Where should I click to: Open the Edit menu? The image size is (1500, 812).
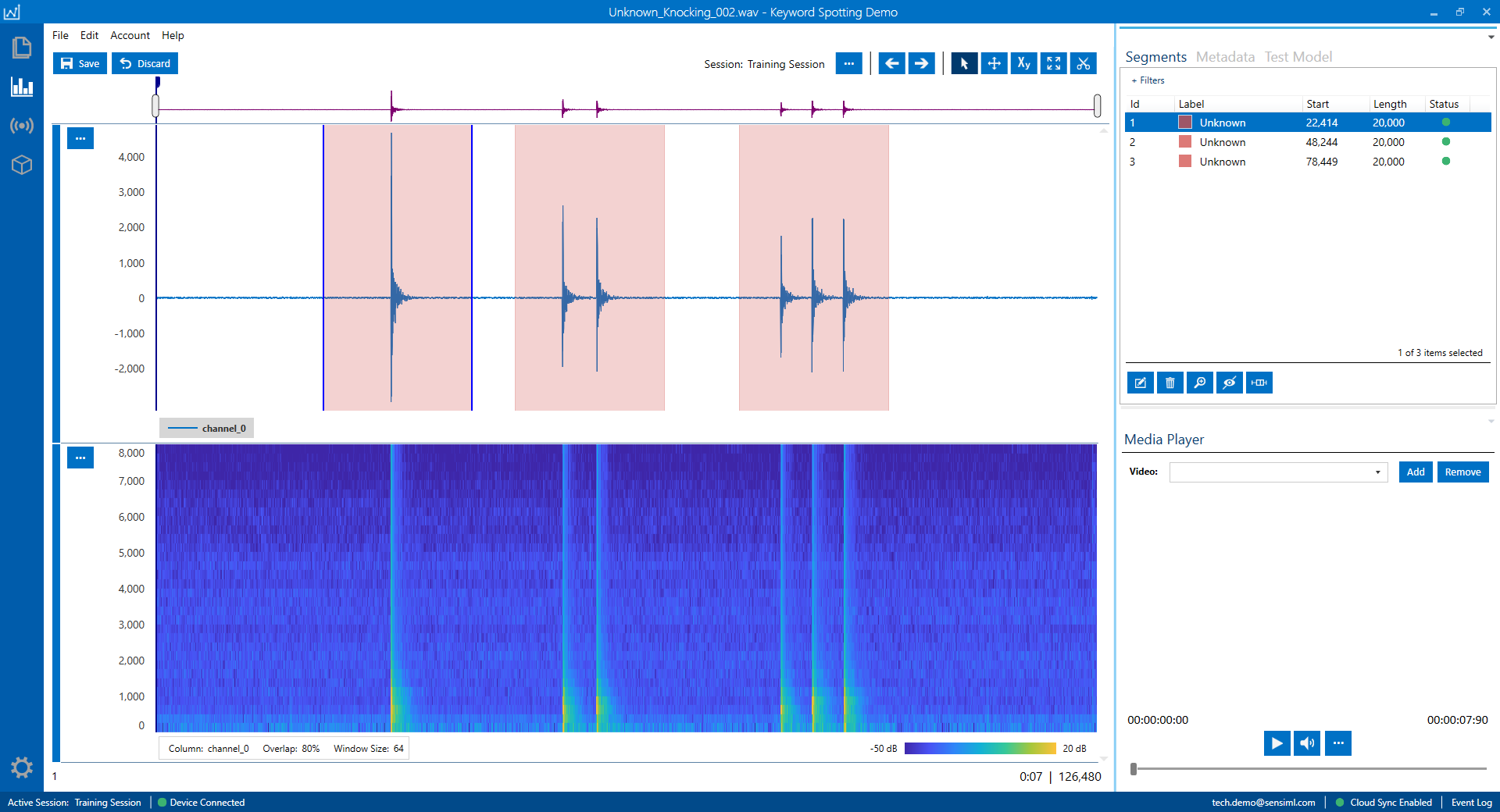tap(89, 35)
